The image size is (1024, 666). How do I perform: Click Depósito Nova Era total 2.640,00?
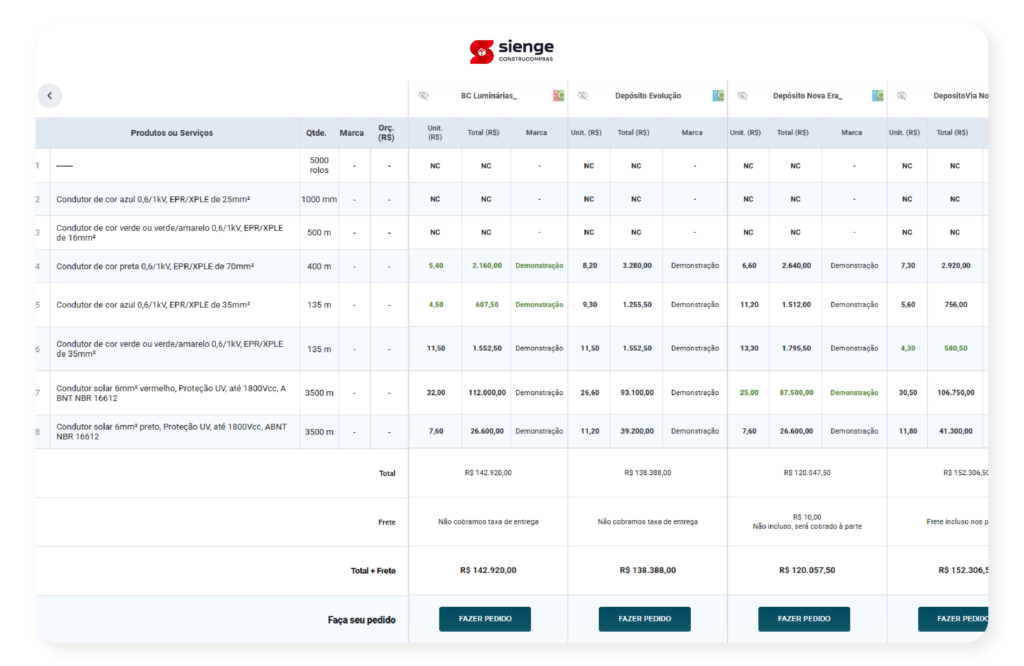click(x=795, y=266)
